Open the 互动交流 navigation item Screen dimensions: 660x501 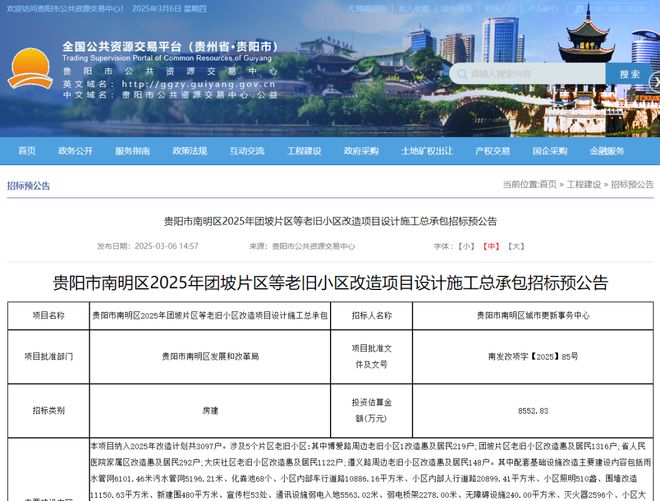[x=247, y=151]
